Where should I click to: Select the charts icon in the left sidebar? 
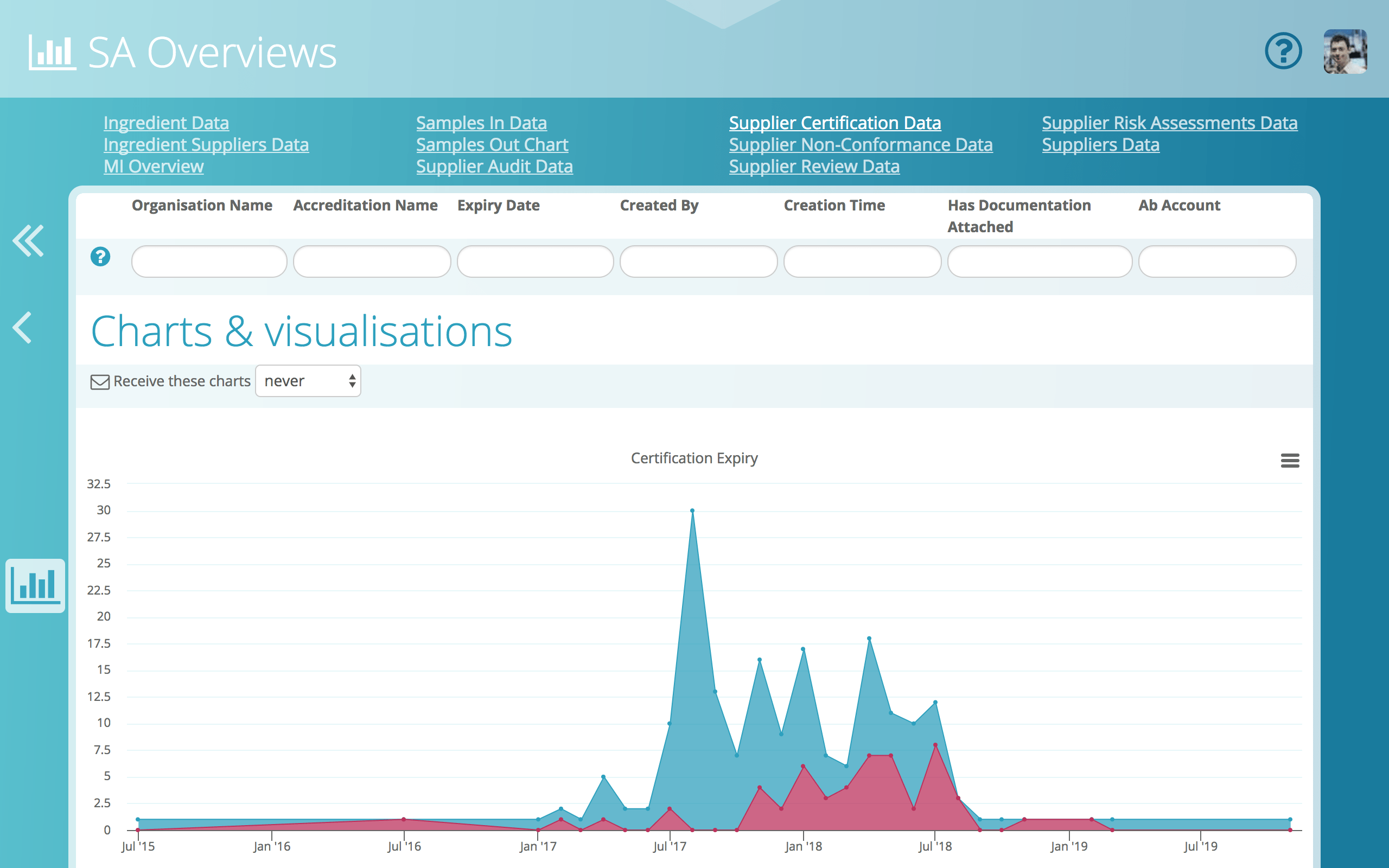pos(35,585)
